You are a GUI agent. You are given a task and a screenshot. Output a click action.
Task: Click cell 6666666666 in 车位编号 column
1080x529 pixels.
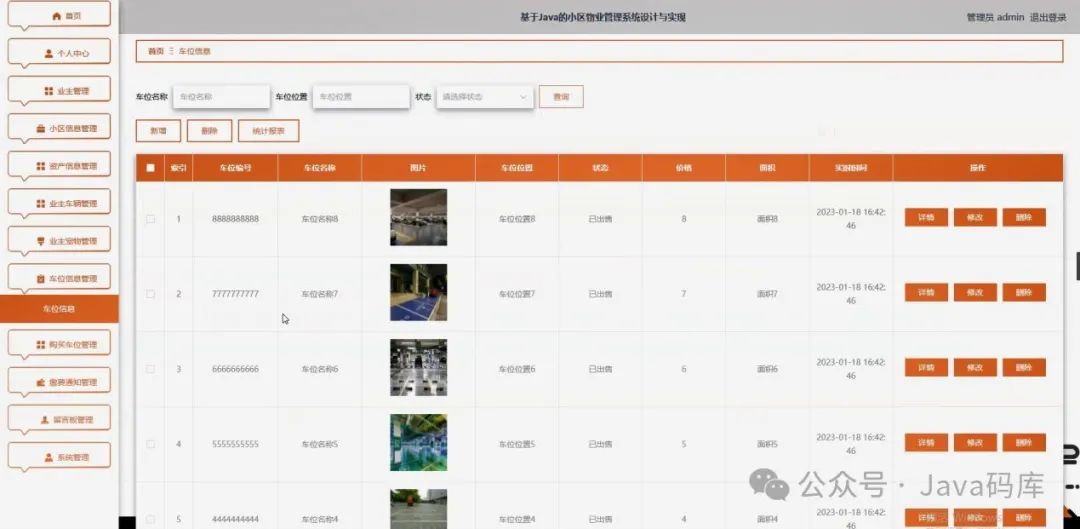click(236, 369)
